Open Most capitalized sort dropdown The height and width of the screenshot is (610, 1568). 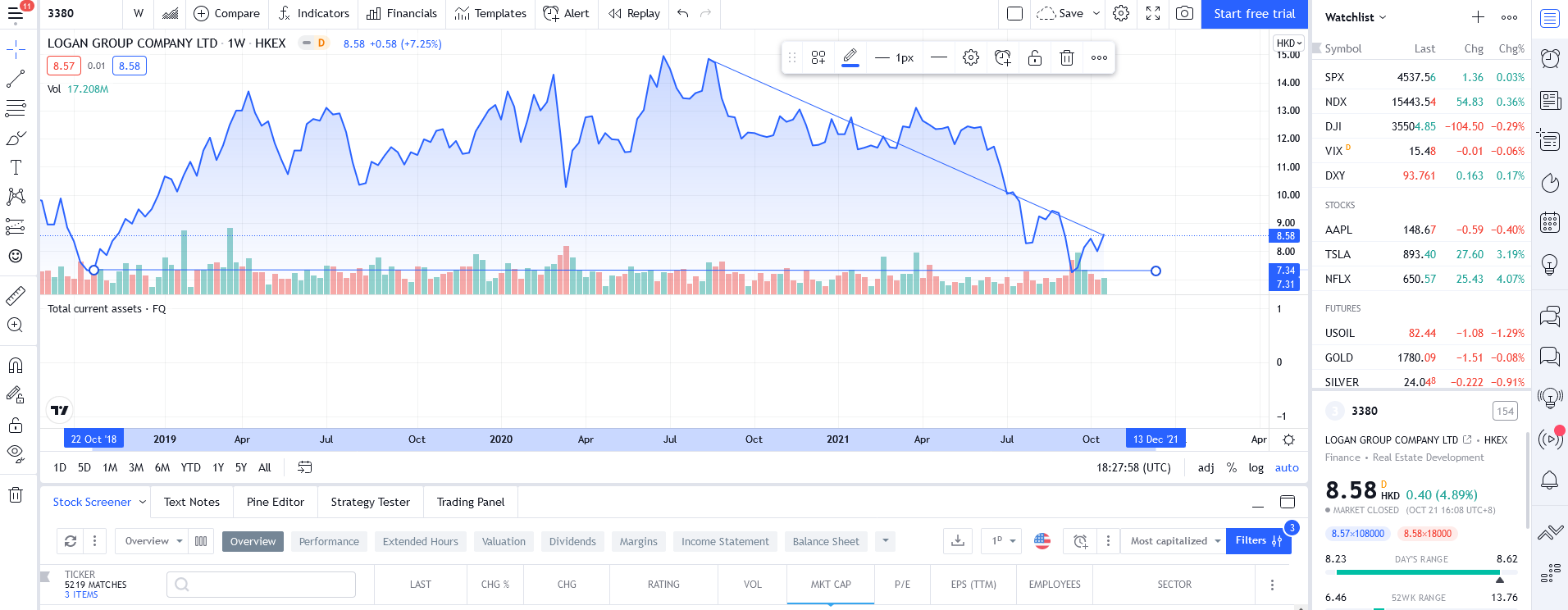[x=1174, y=541]
